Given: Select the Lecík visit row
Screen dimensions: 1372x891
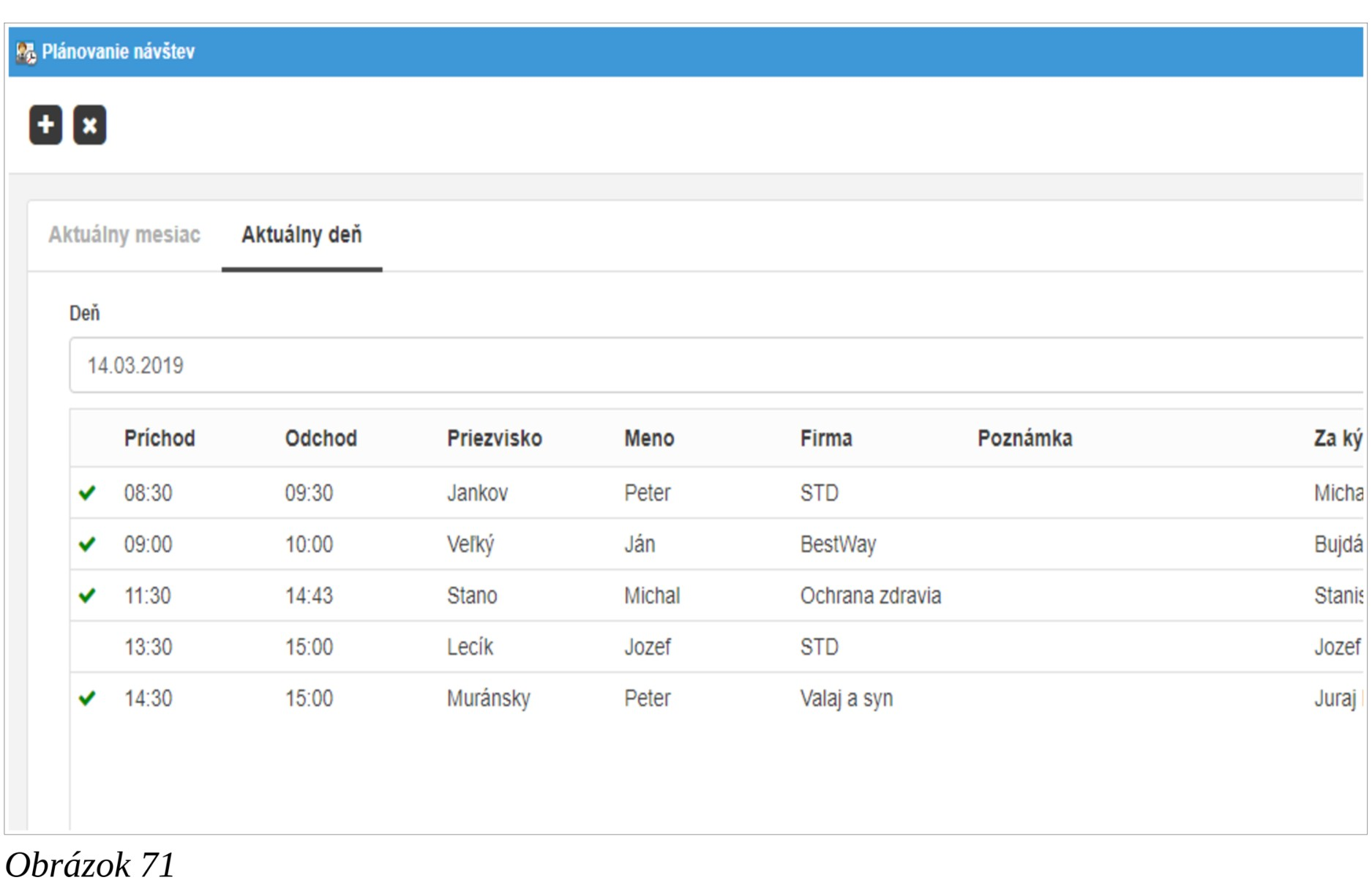Looking at the screenshot, I should point(470,647).
